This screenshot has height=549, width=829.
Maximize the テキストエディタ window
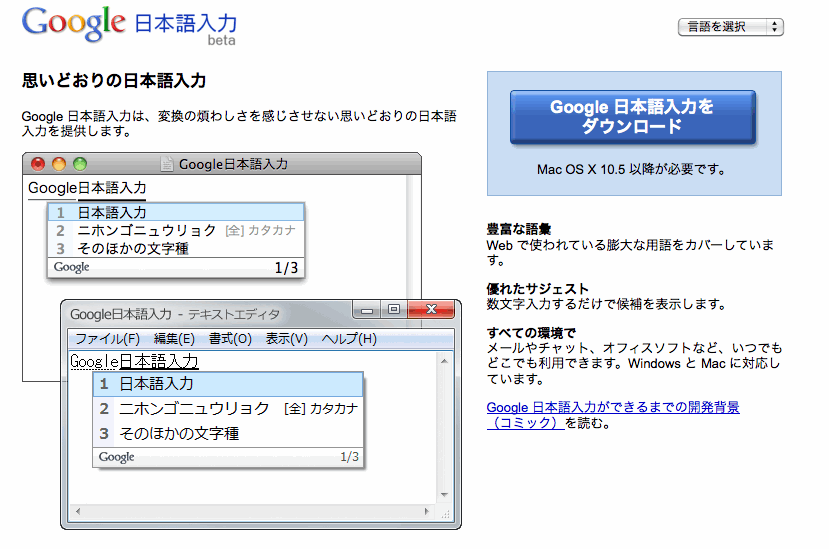point(394,310)
